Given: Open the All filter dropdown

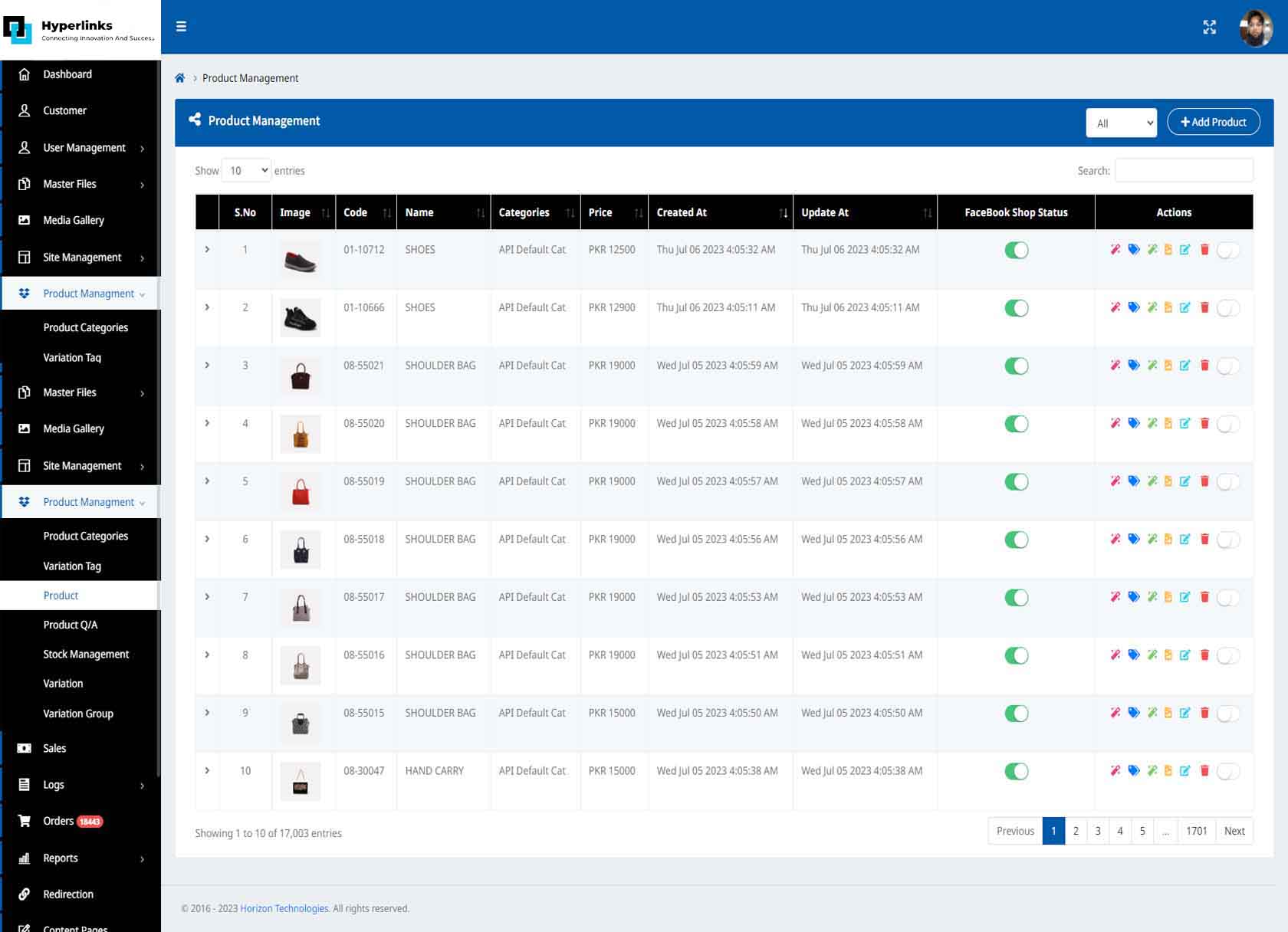Looking at the screenshot, I should [1121, 123].
